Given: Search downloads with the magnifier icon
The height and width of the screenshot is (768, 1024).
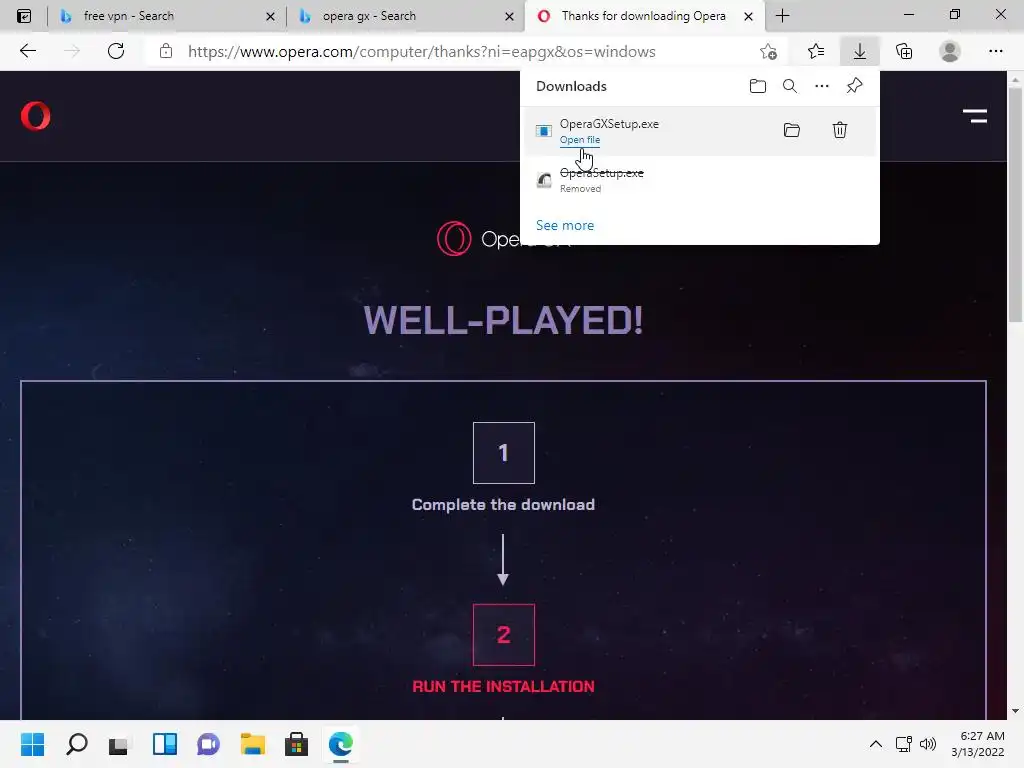Looking at the screenshot, I should [x=790, y=86].
